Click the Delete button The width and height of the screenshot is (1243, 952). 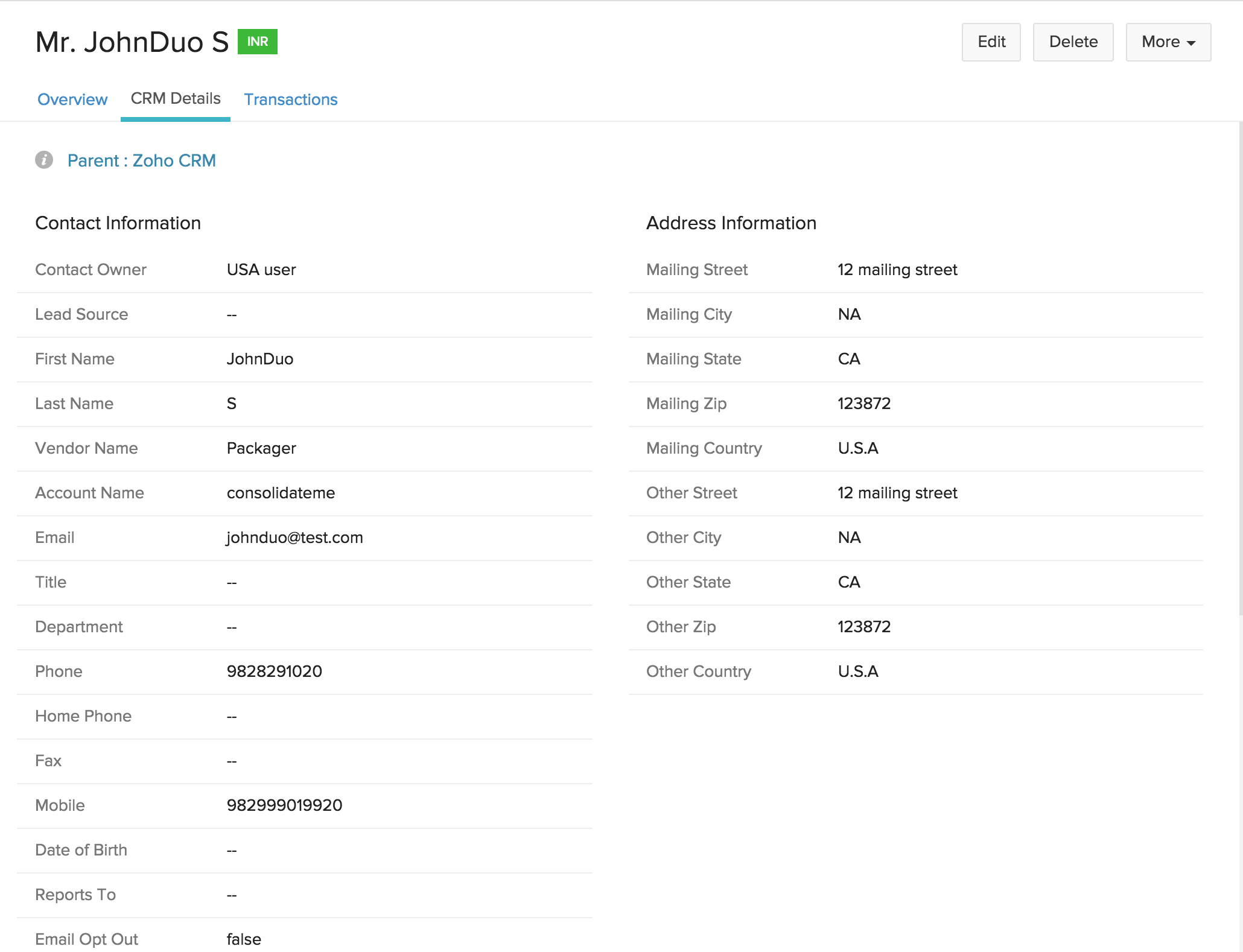pos(1073,42)
